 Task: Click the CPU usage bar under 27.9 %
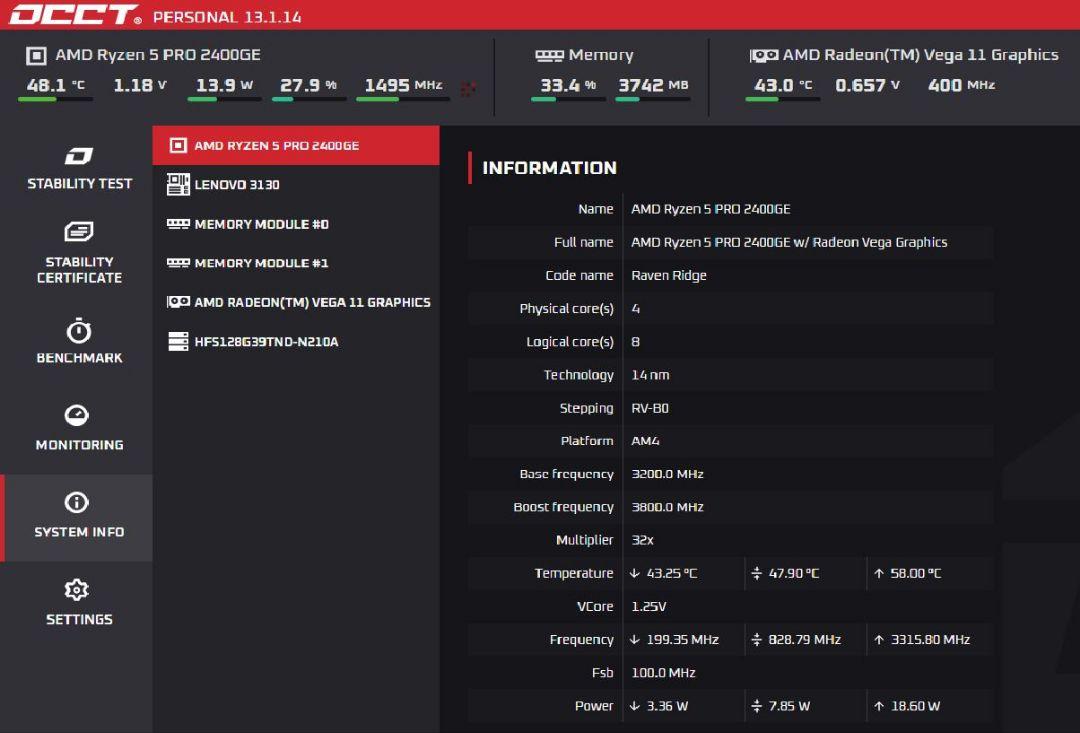point(309,99)
